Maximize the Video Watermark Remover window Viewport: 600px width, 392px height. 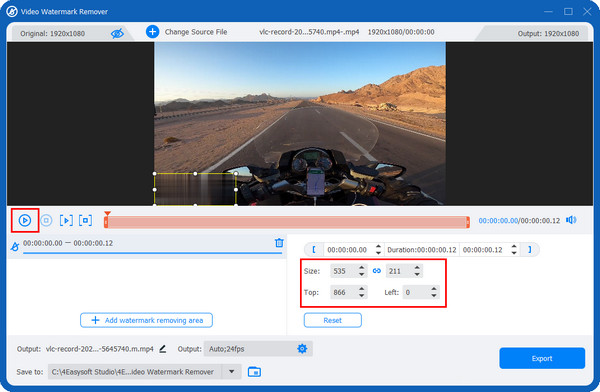click(x=568, y=11)
